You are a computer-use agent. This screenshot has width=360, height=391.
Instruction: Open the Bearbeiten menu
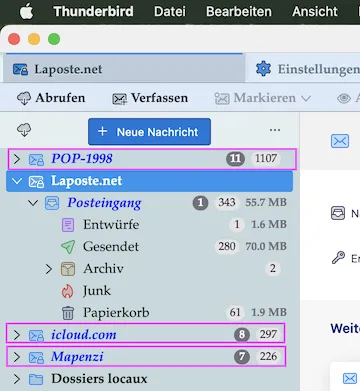239,12
